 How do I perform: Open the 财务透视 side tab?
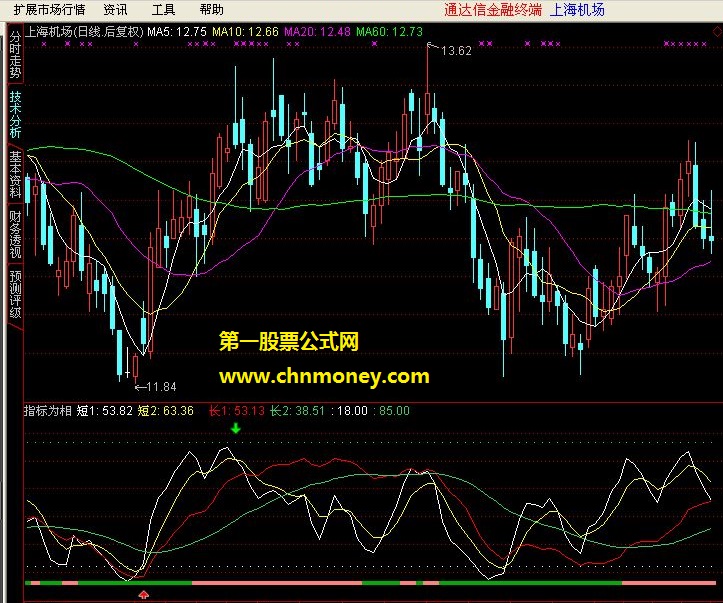(x=15, y=235)
